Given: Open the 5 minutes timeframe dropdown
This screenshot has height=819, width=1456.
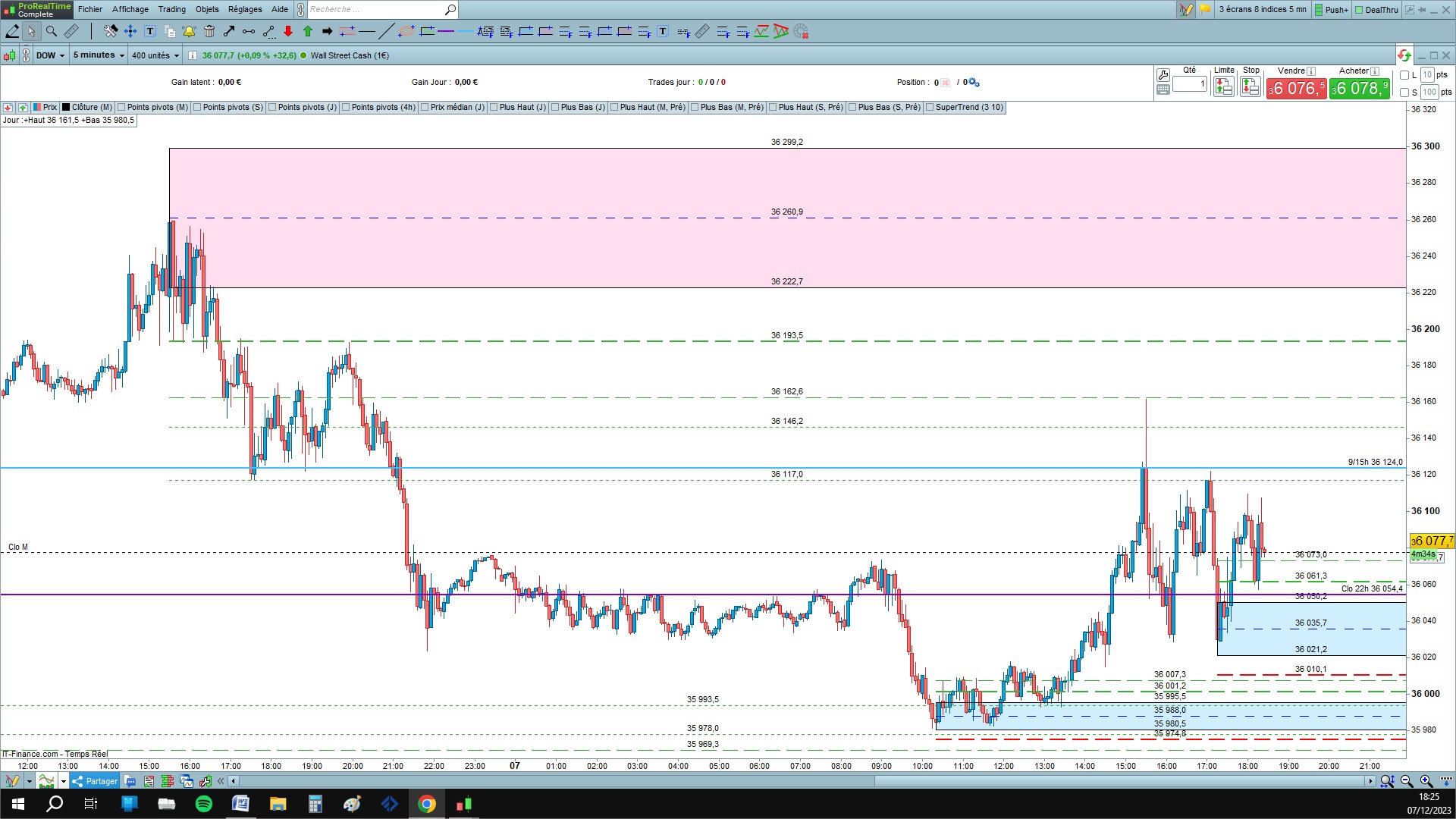Looking at the screenshot, I should pos(99,55).
